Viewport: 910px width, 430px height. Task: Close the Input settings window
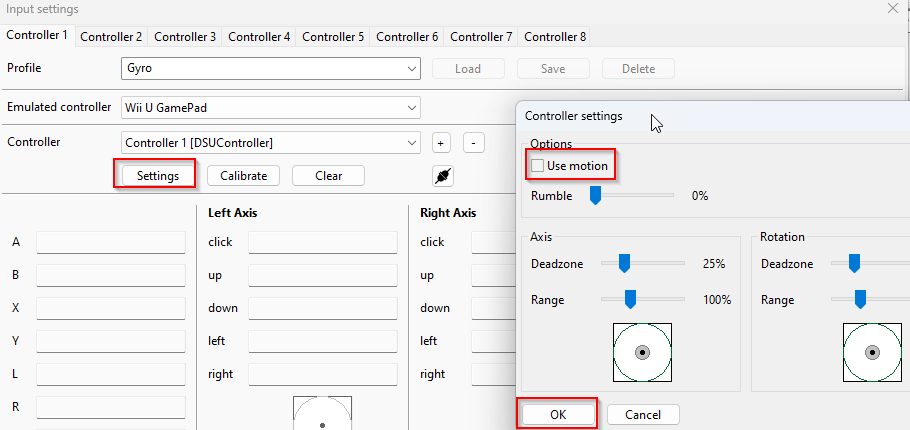click(892, 8)
